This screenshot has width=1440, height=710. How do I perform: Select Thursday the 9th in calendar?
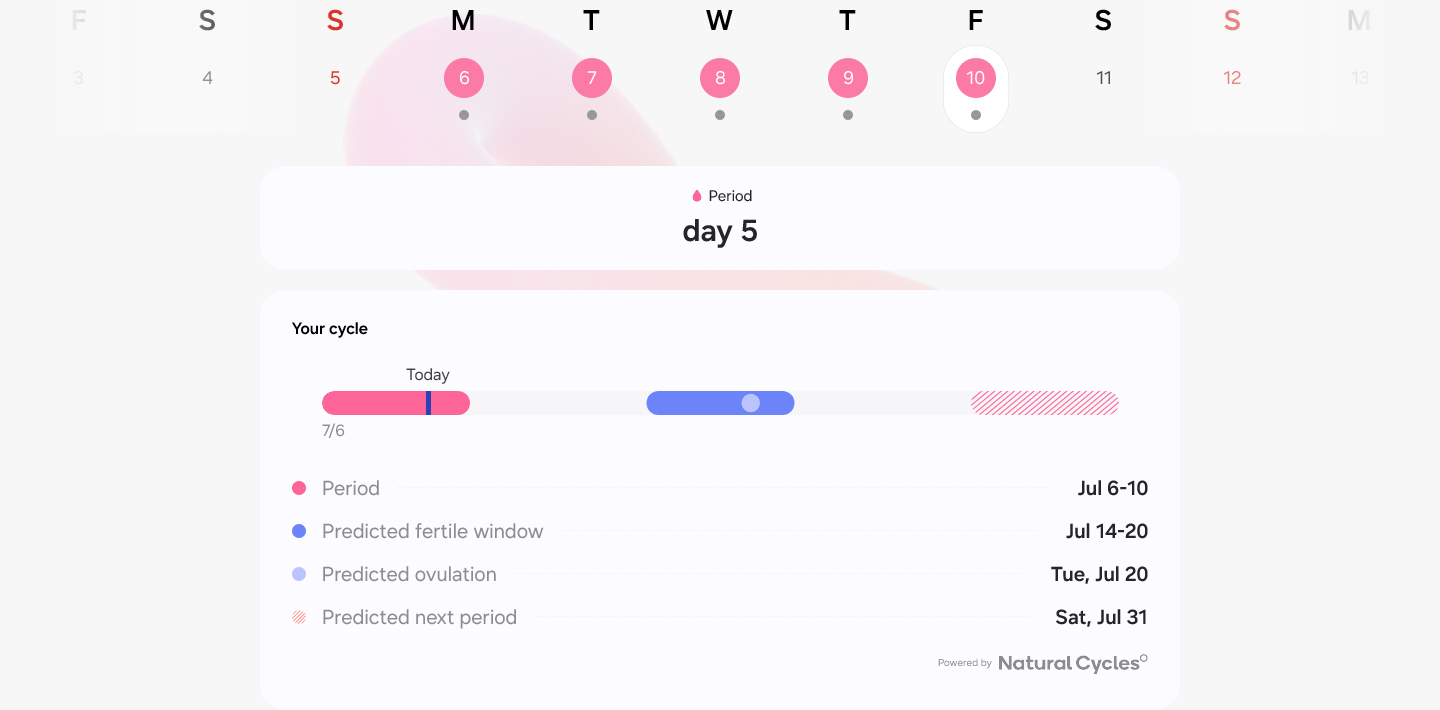coord(848,78)
